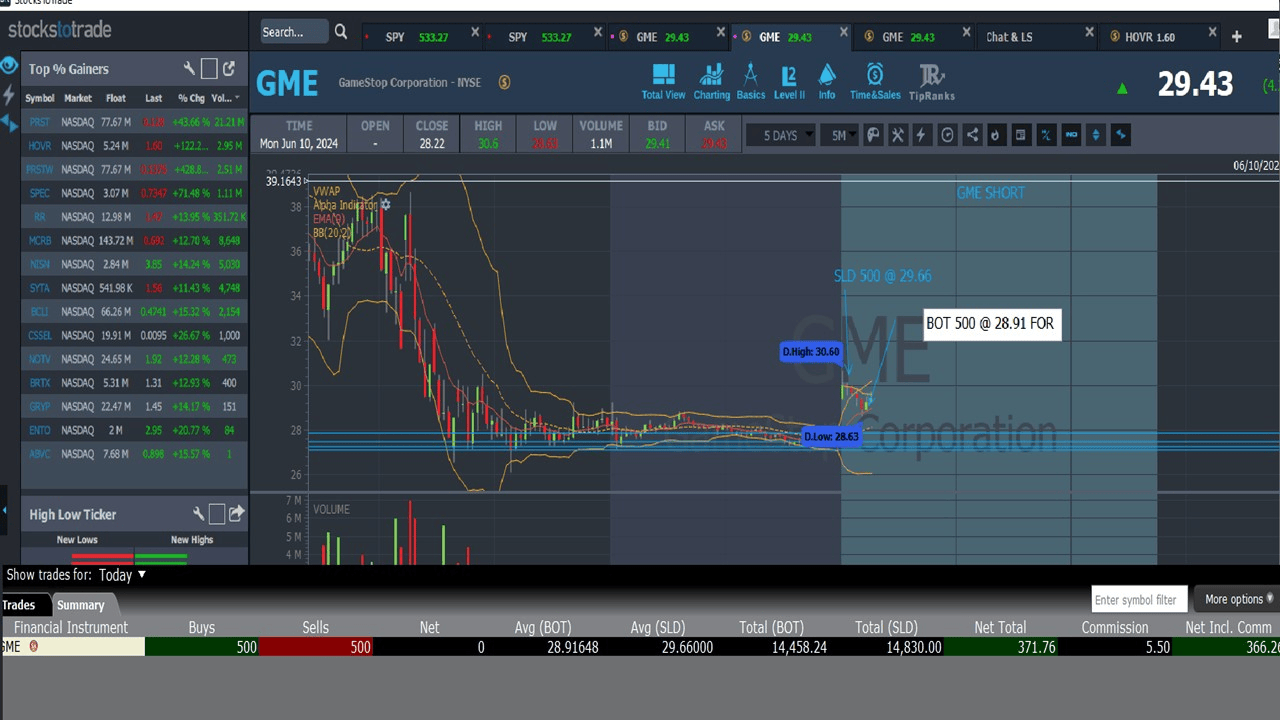Click the Financial Instrument column header
This screenshot has height=720, width=1280.
pyautogui.click(x=71, y=628)
